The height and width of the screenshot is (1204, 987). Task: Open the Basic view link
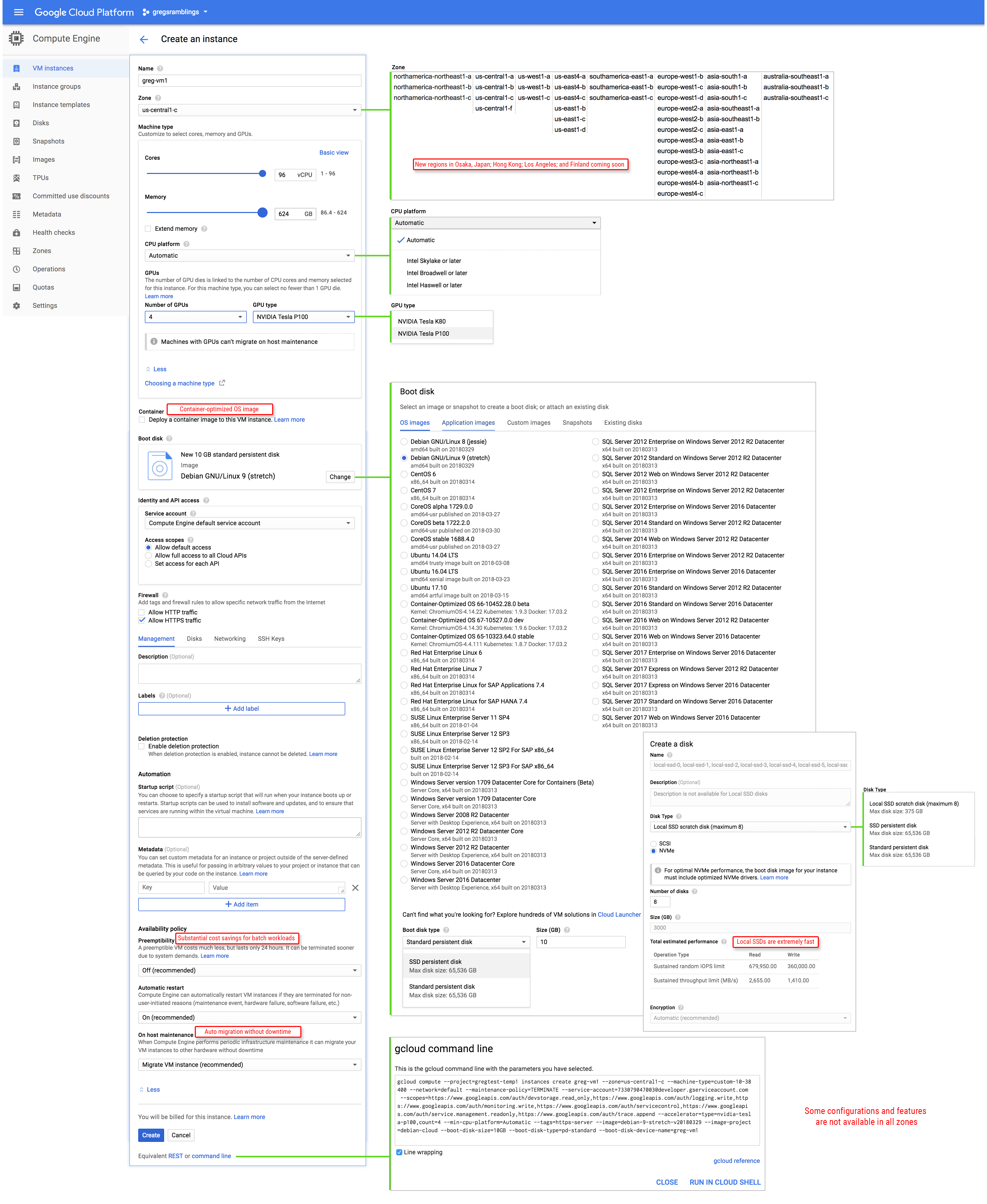[334, 153]
